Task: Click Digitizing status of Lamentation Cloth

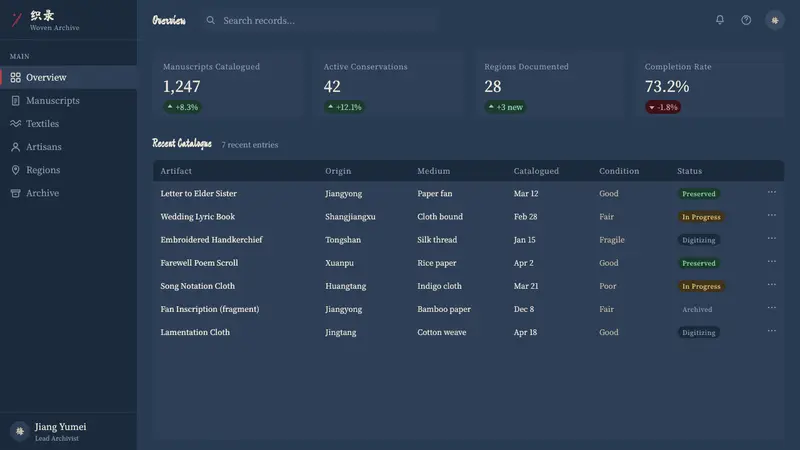Action: 698,332
